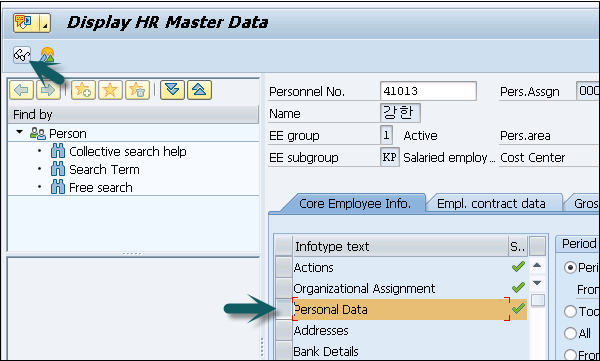Click the Active status text
Screen dimensions: 600x361
click(420, 136)
